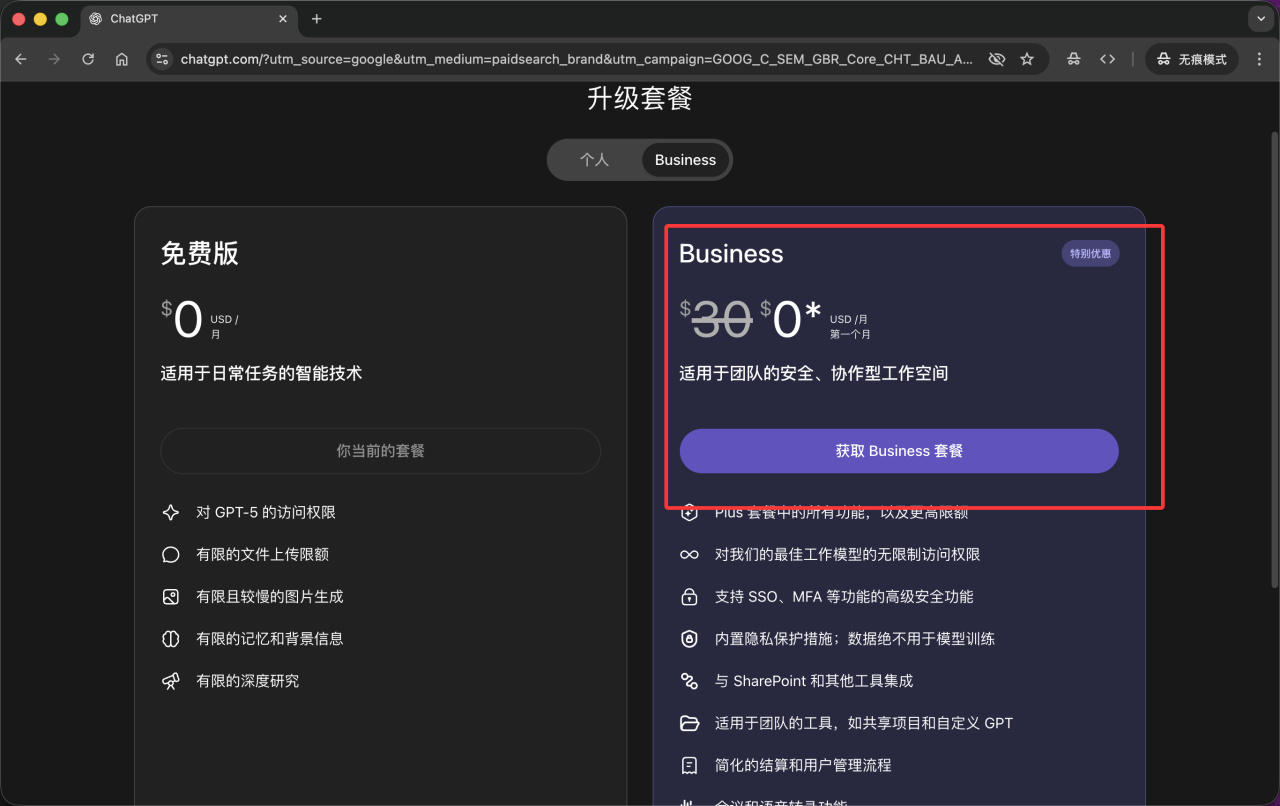This screenshot has height=806, width=1280.
Task: Click the text 有限的文件上传限额
Action: 262,555
